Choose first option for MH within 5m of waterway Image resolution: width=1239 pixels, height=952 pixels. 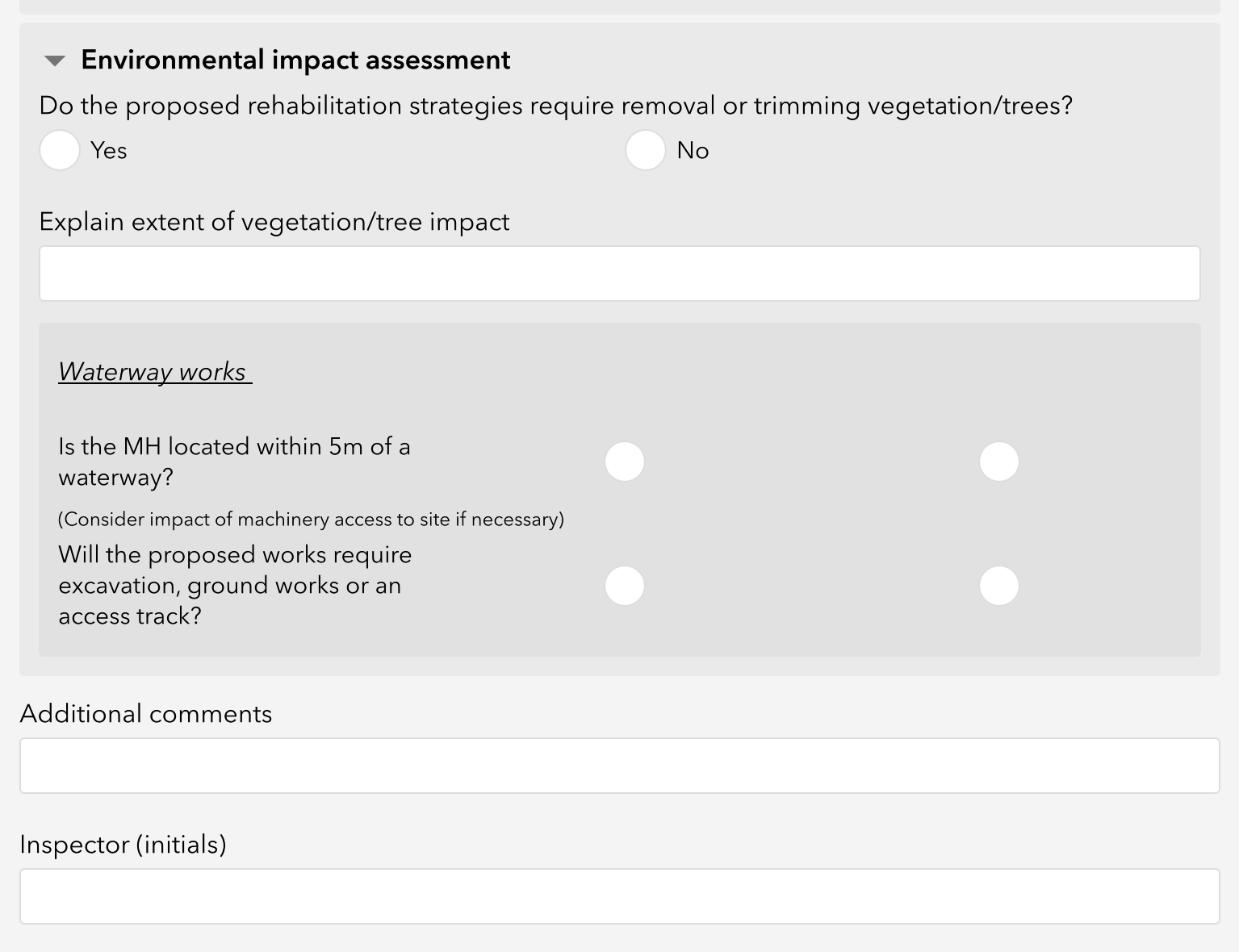(625, 461)
